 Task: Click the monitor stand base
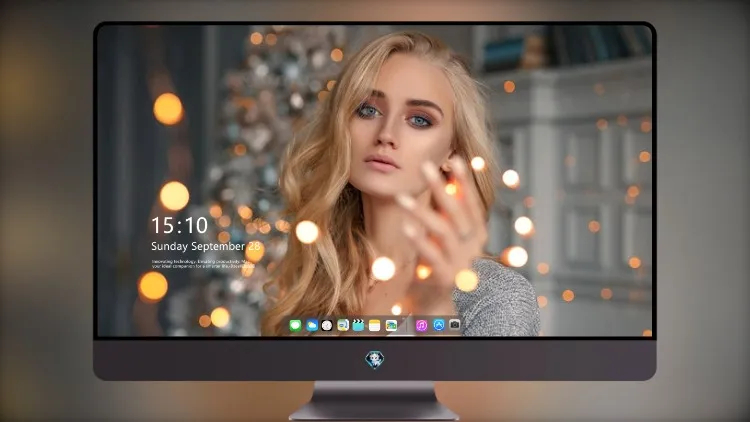374,411
